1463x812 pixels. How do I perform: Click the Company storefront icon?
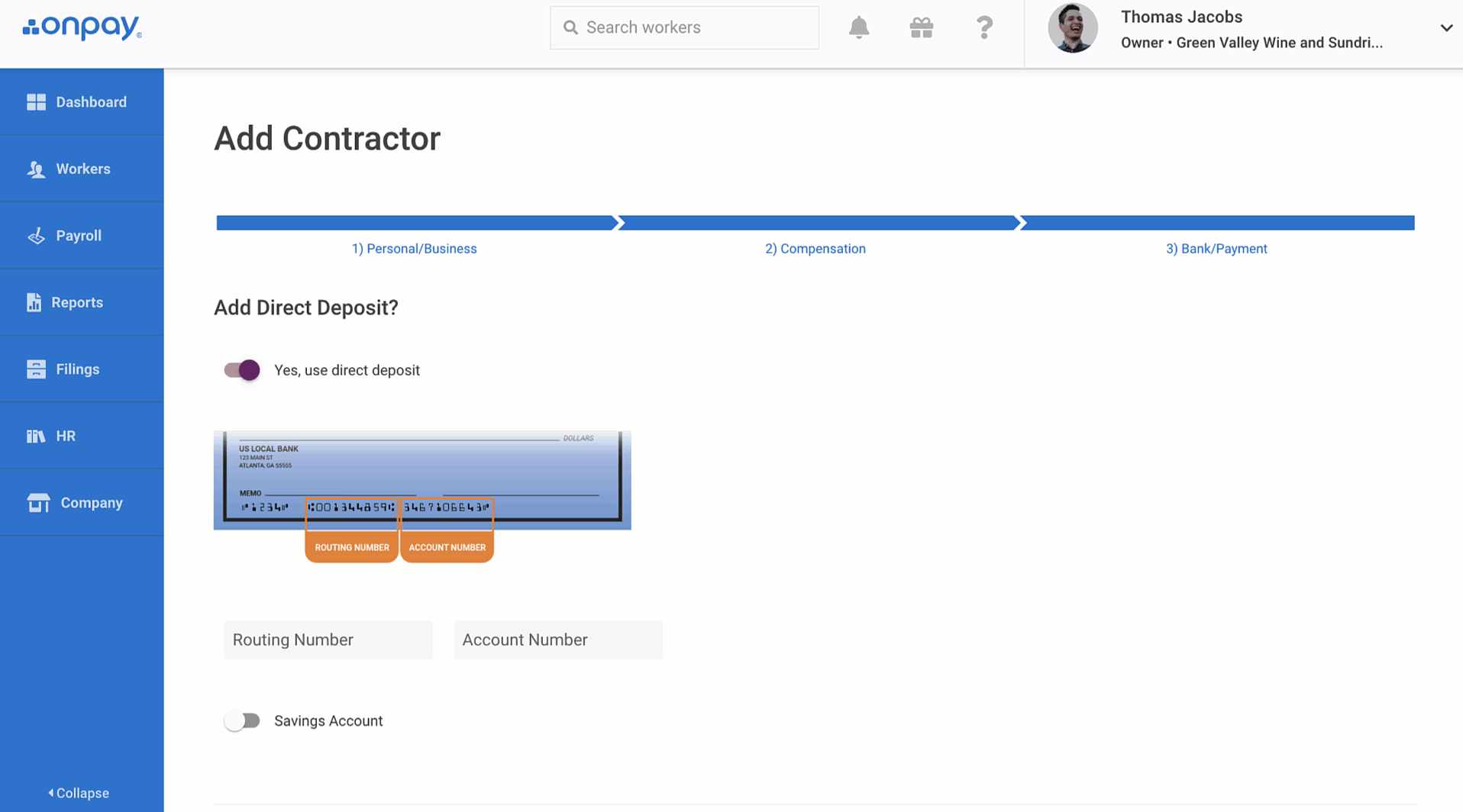coord(38,503)
